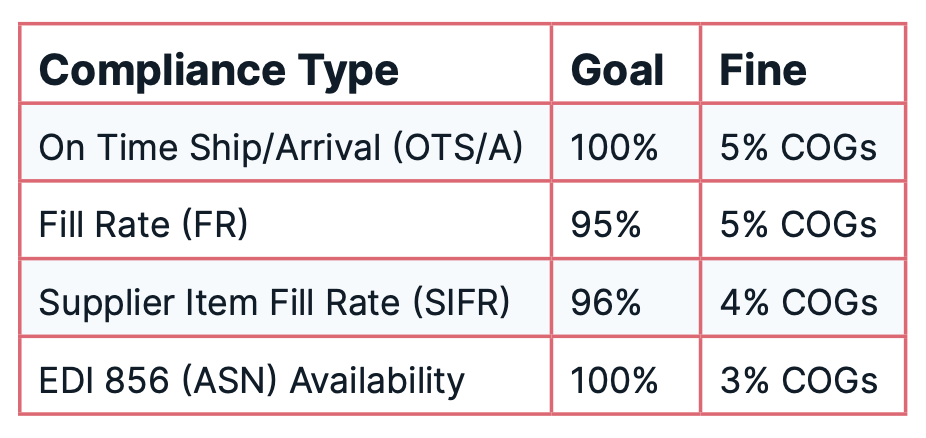
Task: Click the Goal column header
Action: [x=626, y=64]
